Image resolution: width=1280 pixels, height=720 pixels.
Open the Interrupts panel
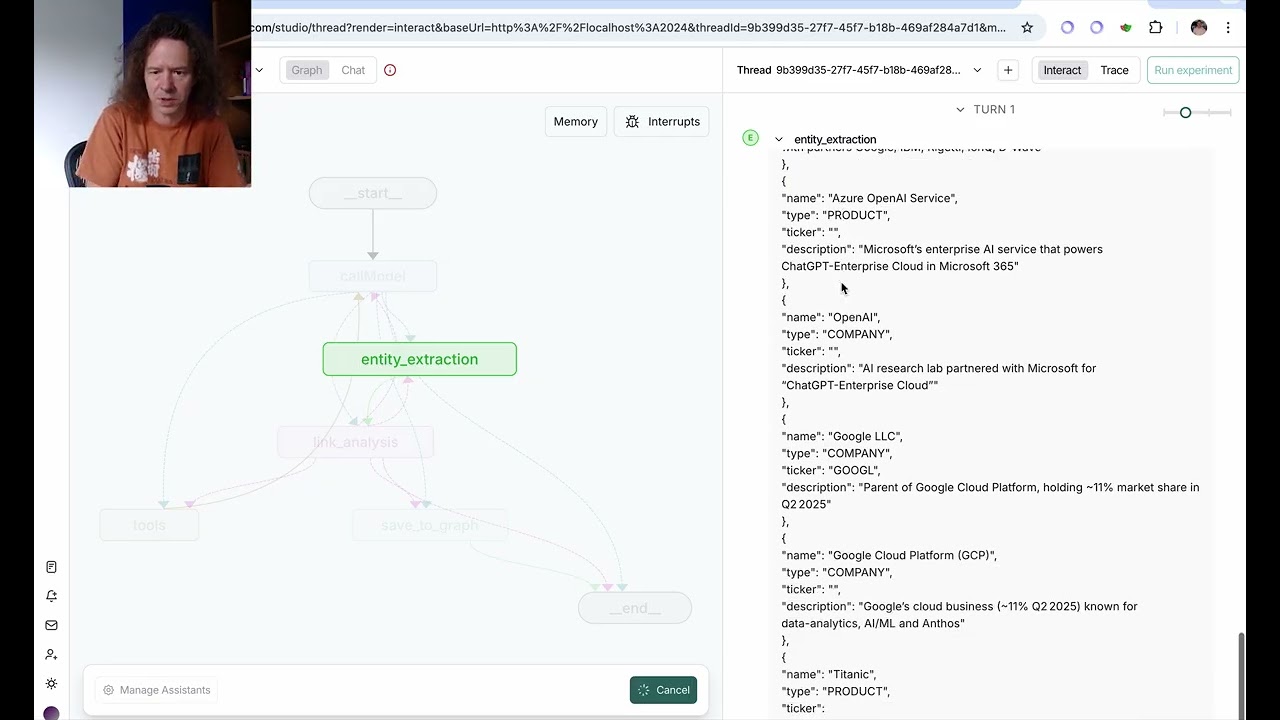point(662,122)
